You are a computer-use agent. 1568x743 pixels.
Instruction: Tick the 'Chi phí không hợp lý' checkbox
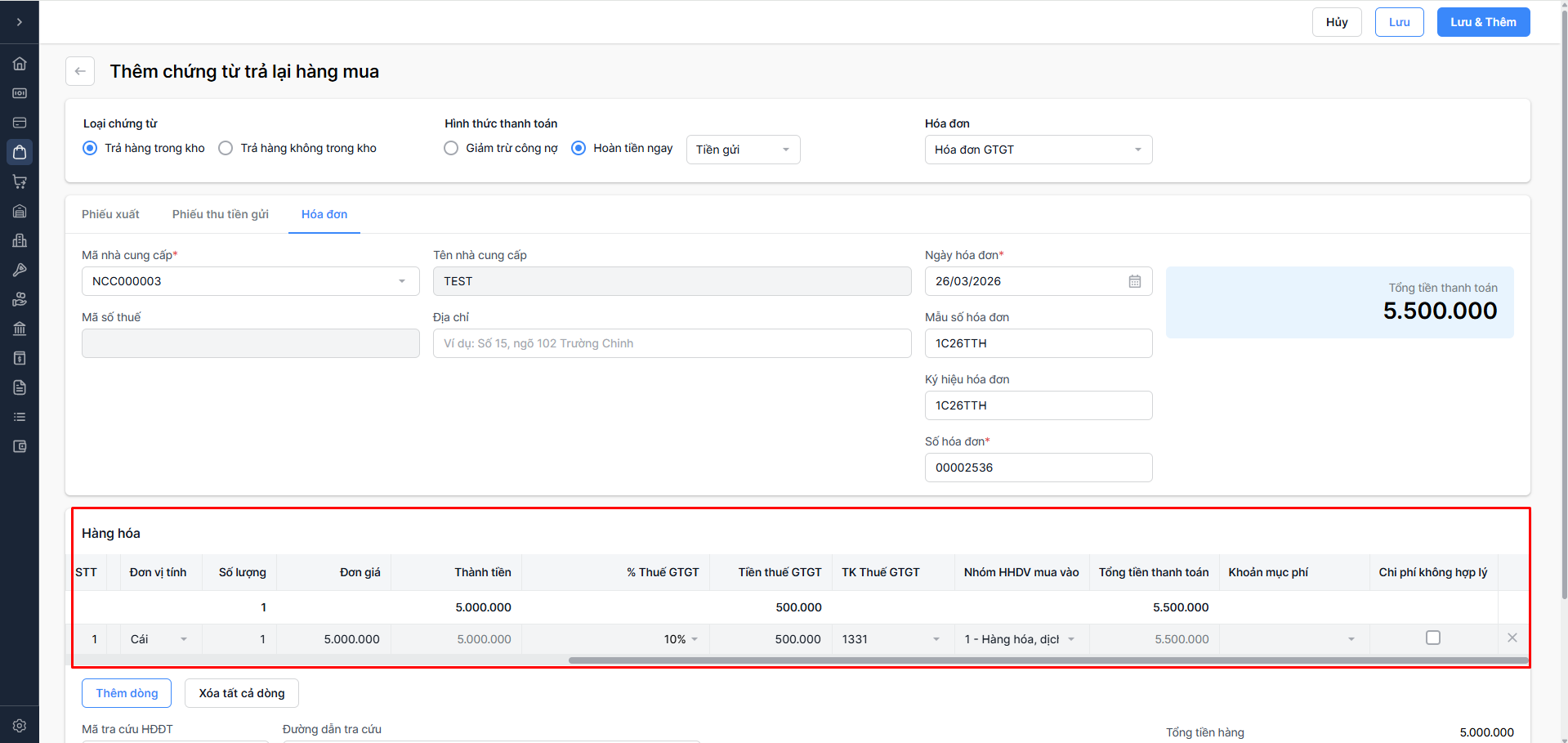1432,638
